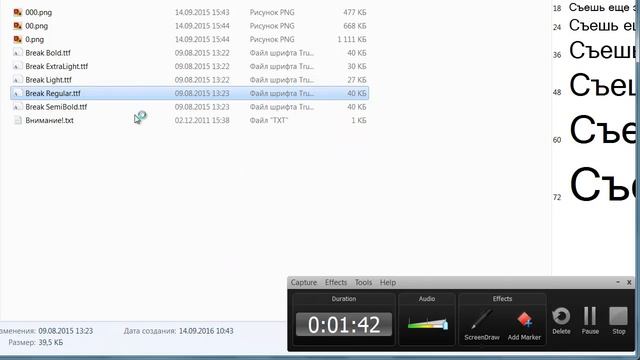Image resolution: width=640 pixels, height=360 pixels.
Task: Select file name 000.png
Action: point(38,12)
